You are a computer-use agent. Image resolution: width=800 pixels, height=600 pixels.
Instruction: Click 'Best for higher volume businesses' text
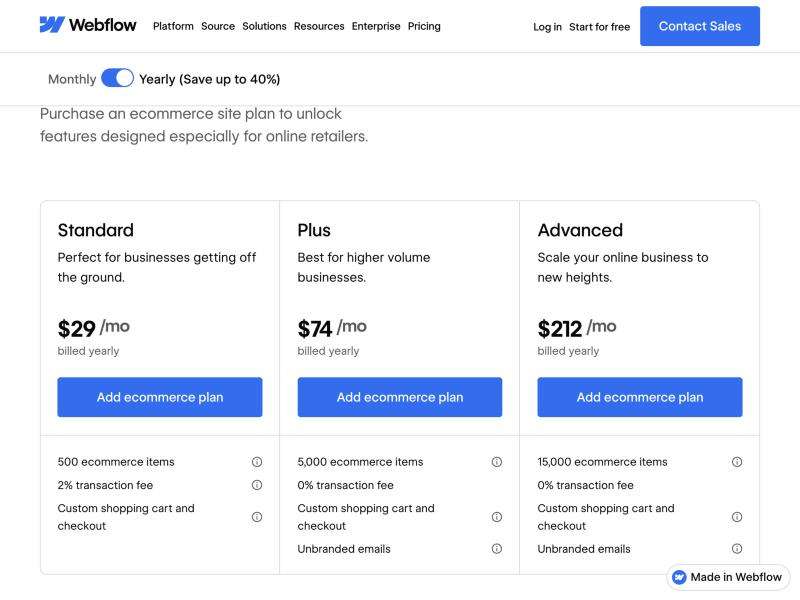(x=364, y=267)
